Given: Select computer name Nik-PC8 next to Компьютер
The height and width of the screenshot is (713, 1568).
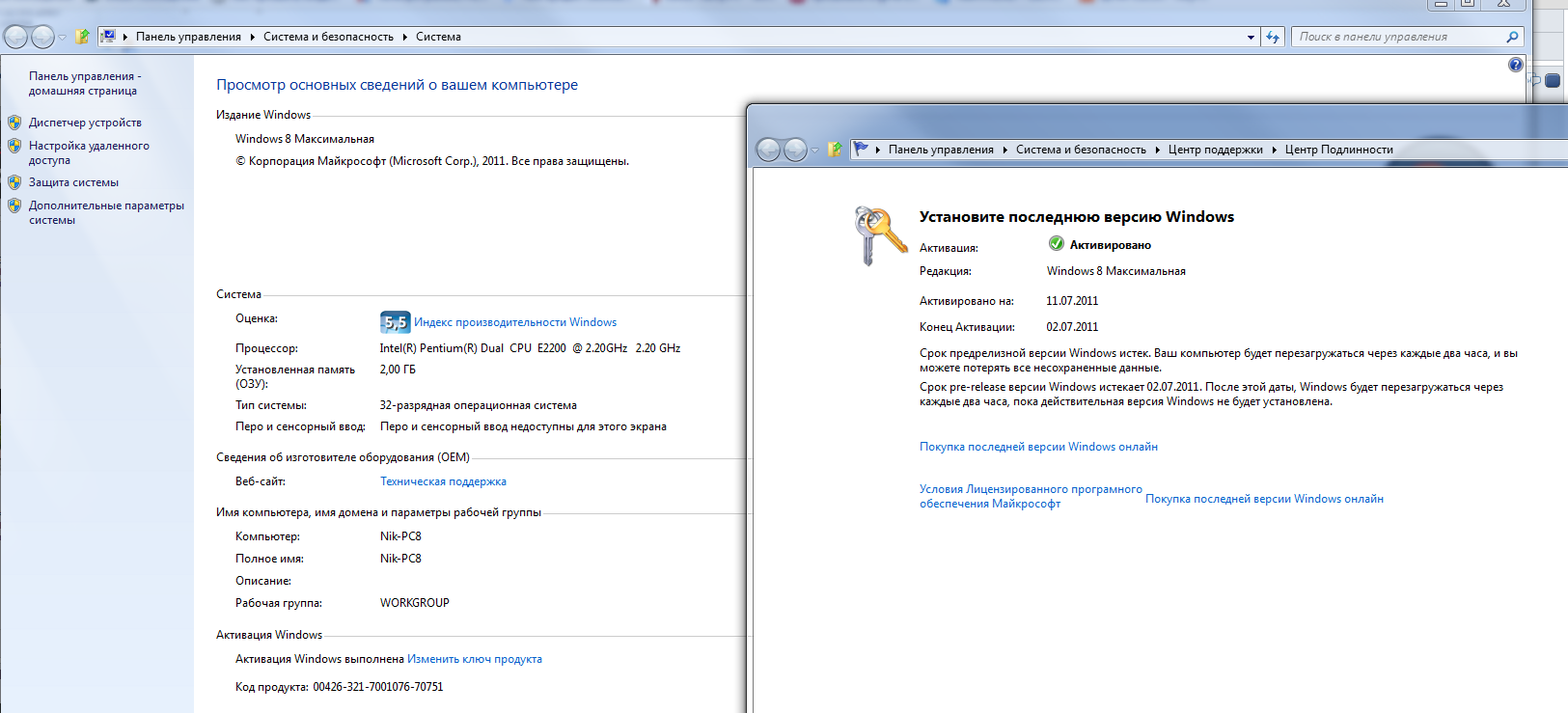Looking at the screenshot, I should (x=400, y=536).
